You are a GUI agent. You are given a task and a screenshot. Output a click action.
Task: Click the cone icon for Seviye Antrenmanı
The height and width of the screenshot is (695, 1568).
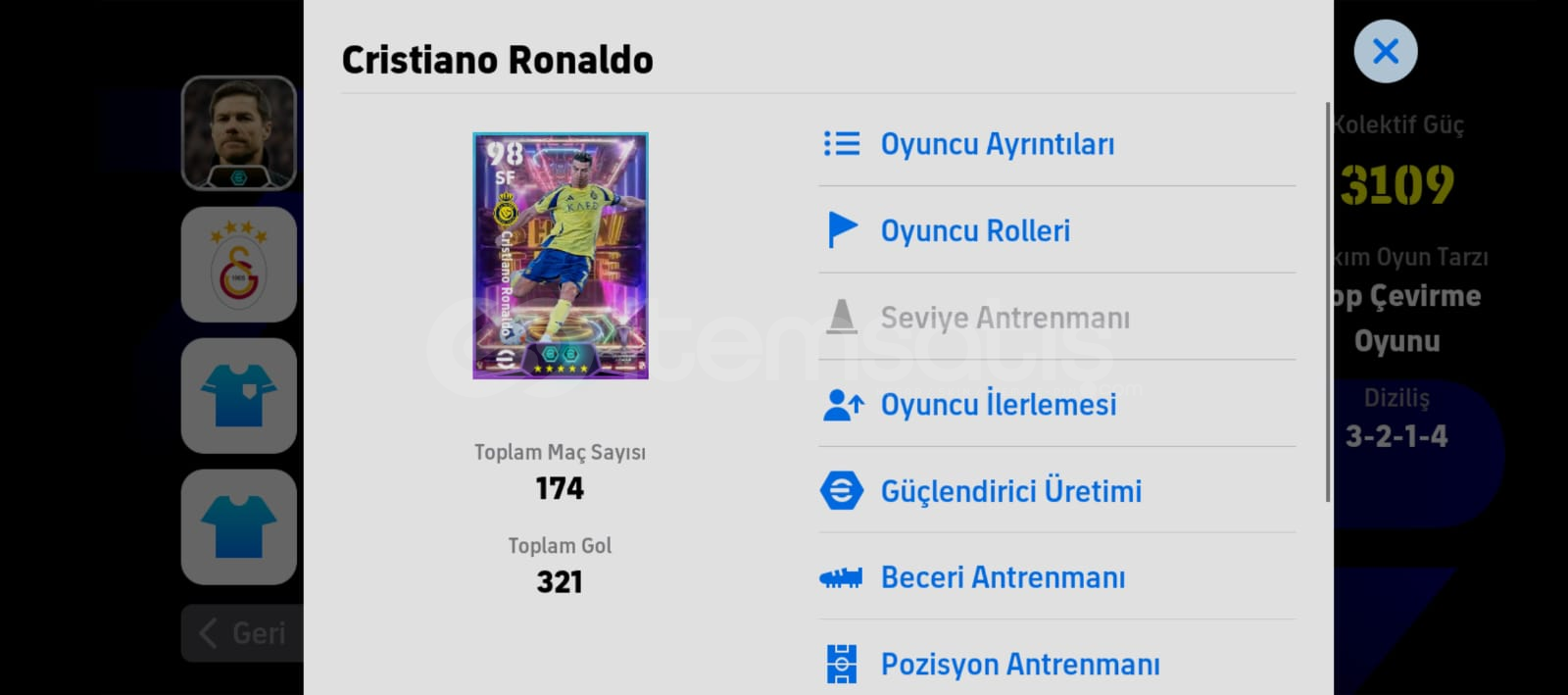841,317
